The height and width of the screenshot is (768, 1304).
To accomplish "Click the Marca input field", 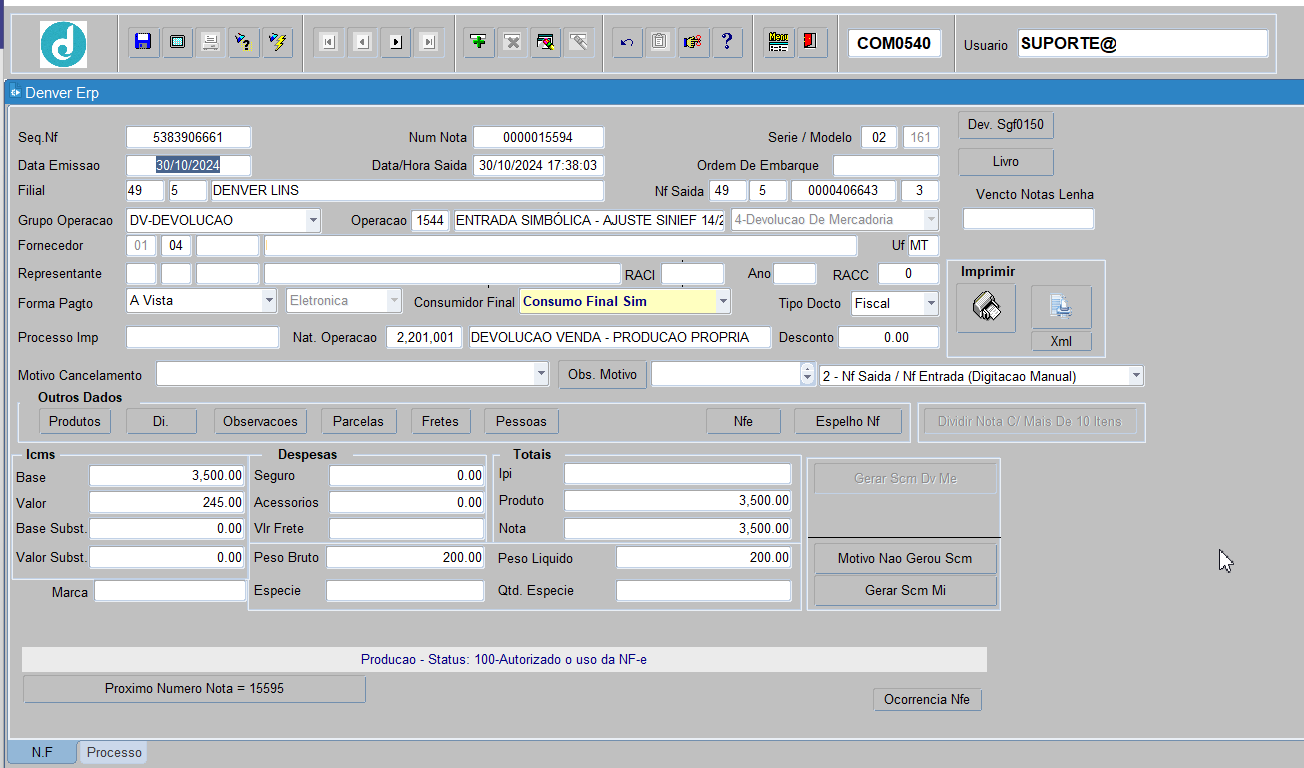I will click(x=169, y=592).
